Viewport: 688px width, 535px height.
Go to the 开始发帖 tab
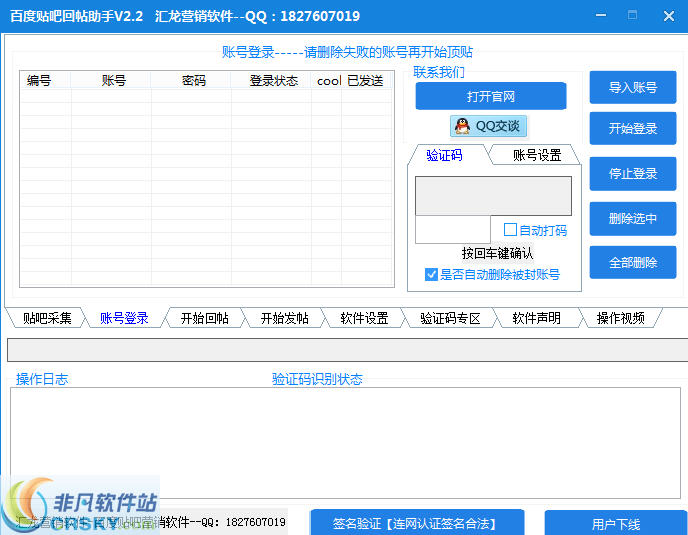(284, 318)
